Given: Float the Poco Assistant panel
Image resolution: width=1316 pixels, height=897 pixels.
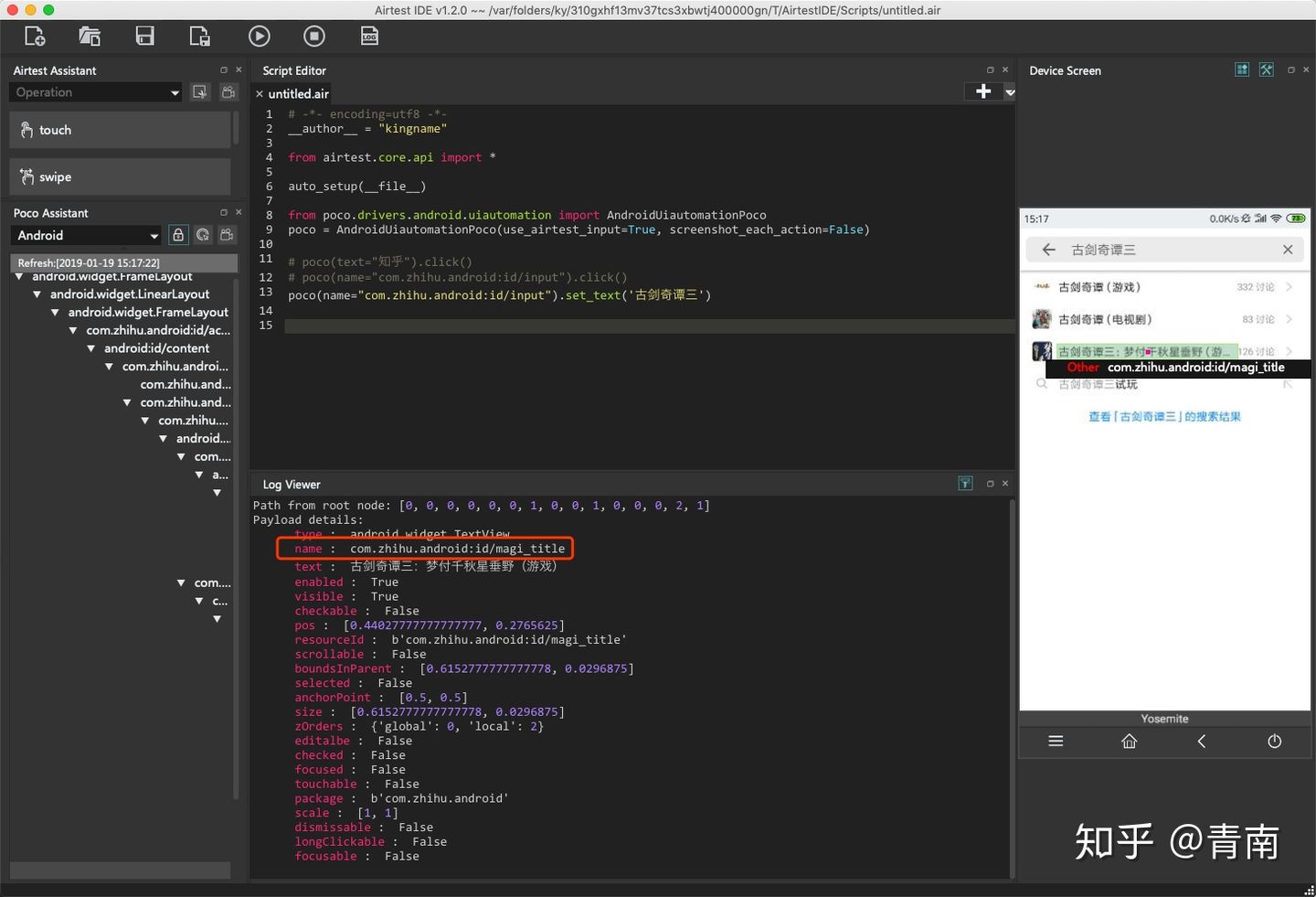Looking at the screenshot, I should 224,212.
